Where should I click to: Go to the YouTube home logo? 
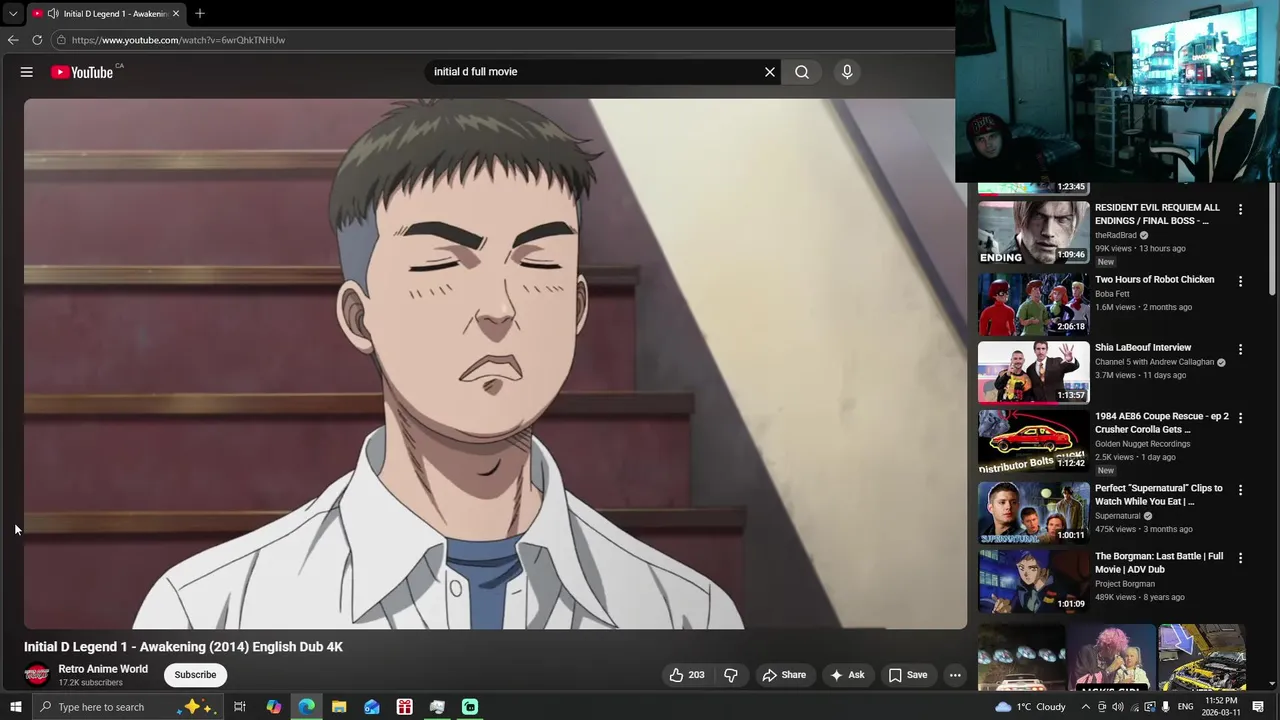click(x=82, y=72)
